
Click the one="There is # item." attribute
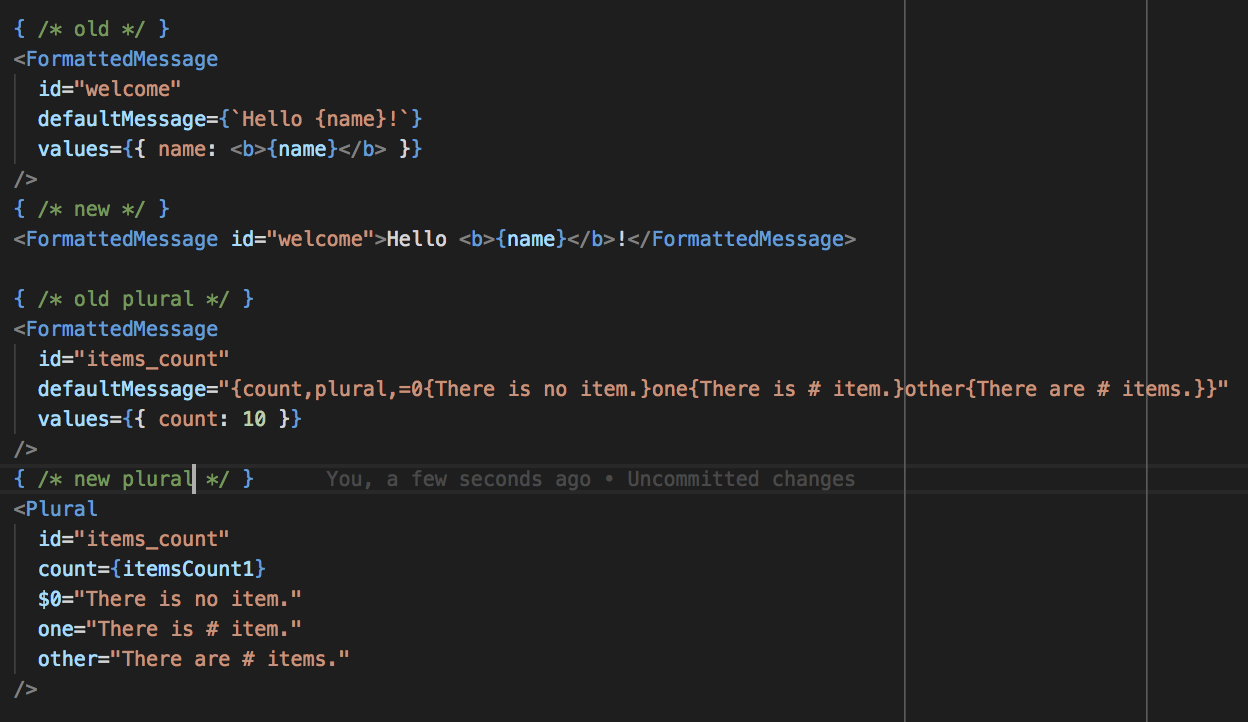coord(170,629)
